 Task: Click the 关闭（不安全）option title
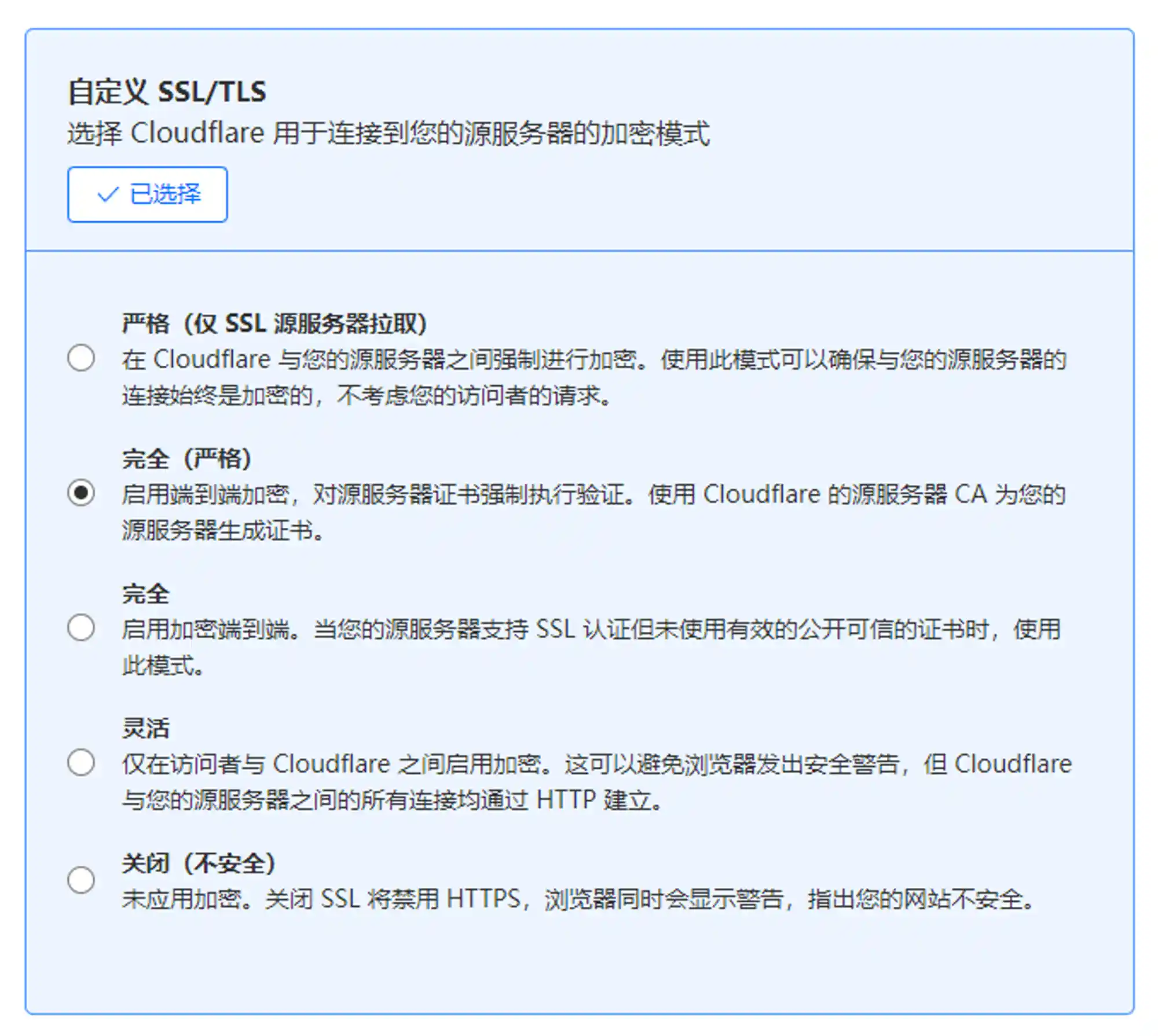[x=198, y=864]
